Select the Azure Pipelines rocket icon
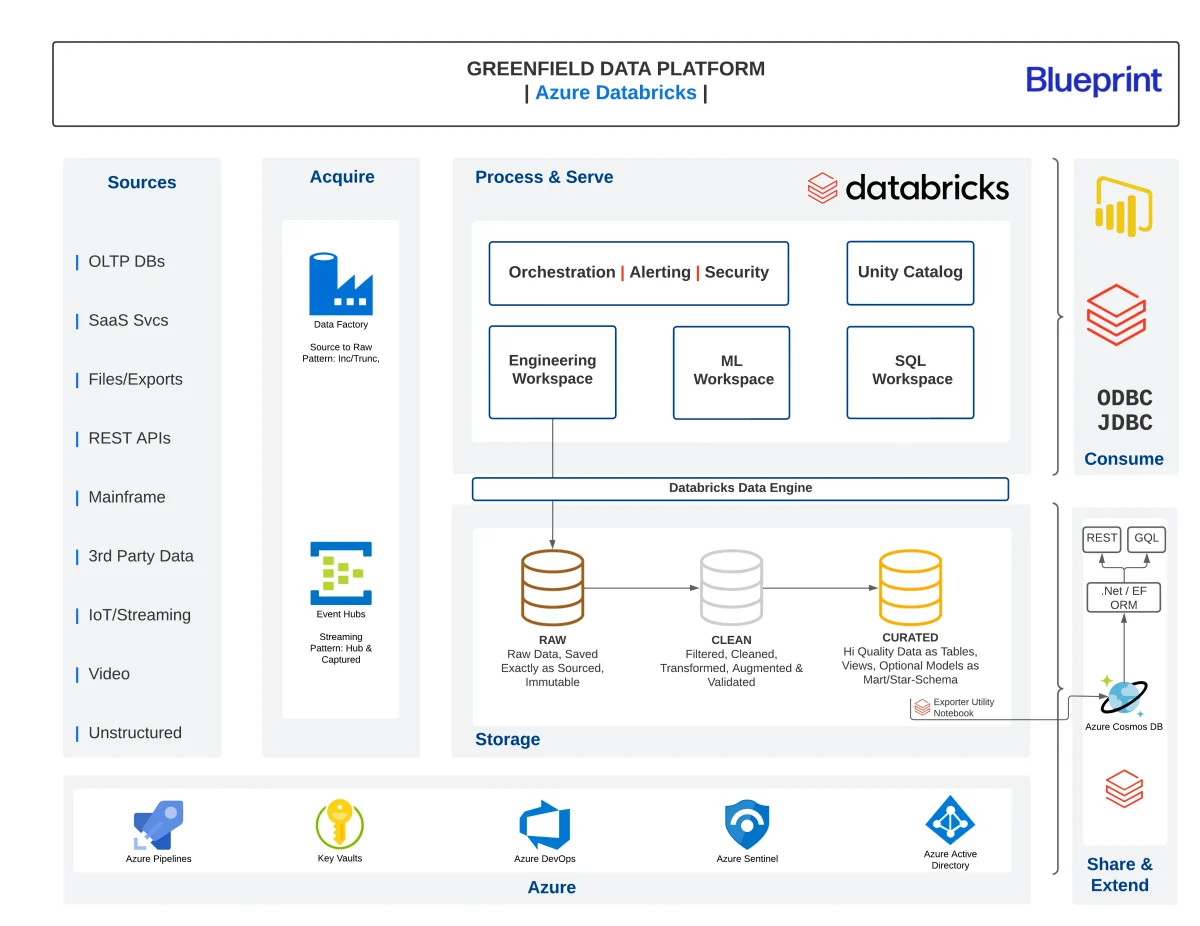This screenshot has height=926, width=1200. (158, 825)
